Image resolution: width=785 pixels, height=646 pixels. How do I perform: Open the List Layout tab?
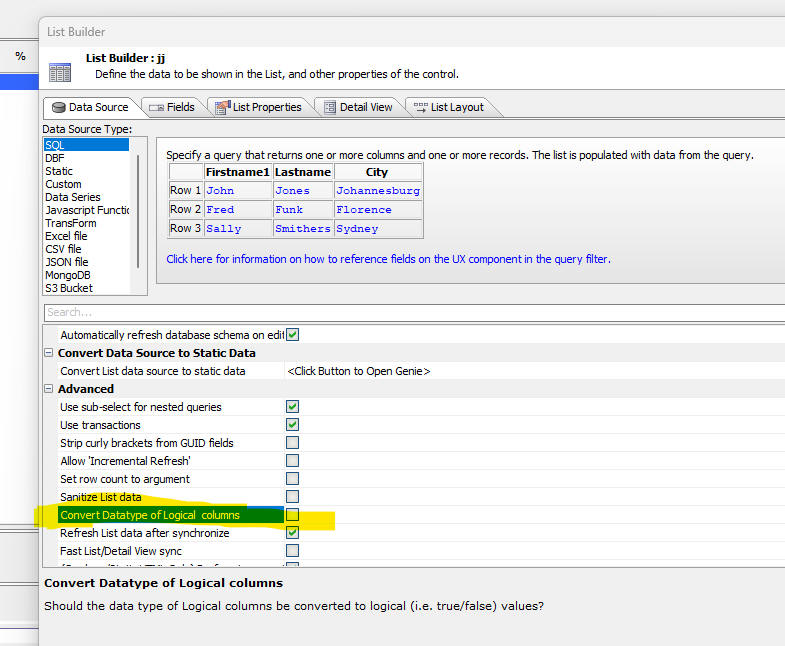(451, 107)
